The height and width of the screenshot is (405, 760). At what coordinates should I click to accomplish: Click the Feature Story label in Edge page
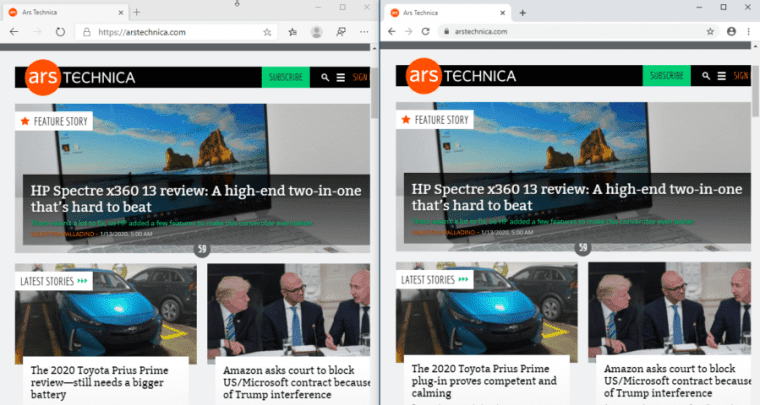[54, 121]
